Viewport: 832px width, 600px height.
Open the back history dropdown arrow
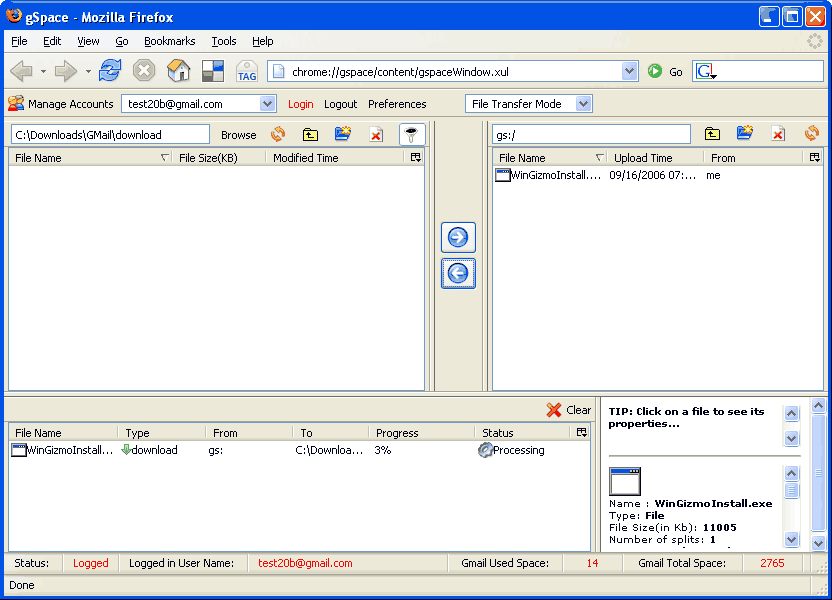pos(43,72)
